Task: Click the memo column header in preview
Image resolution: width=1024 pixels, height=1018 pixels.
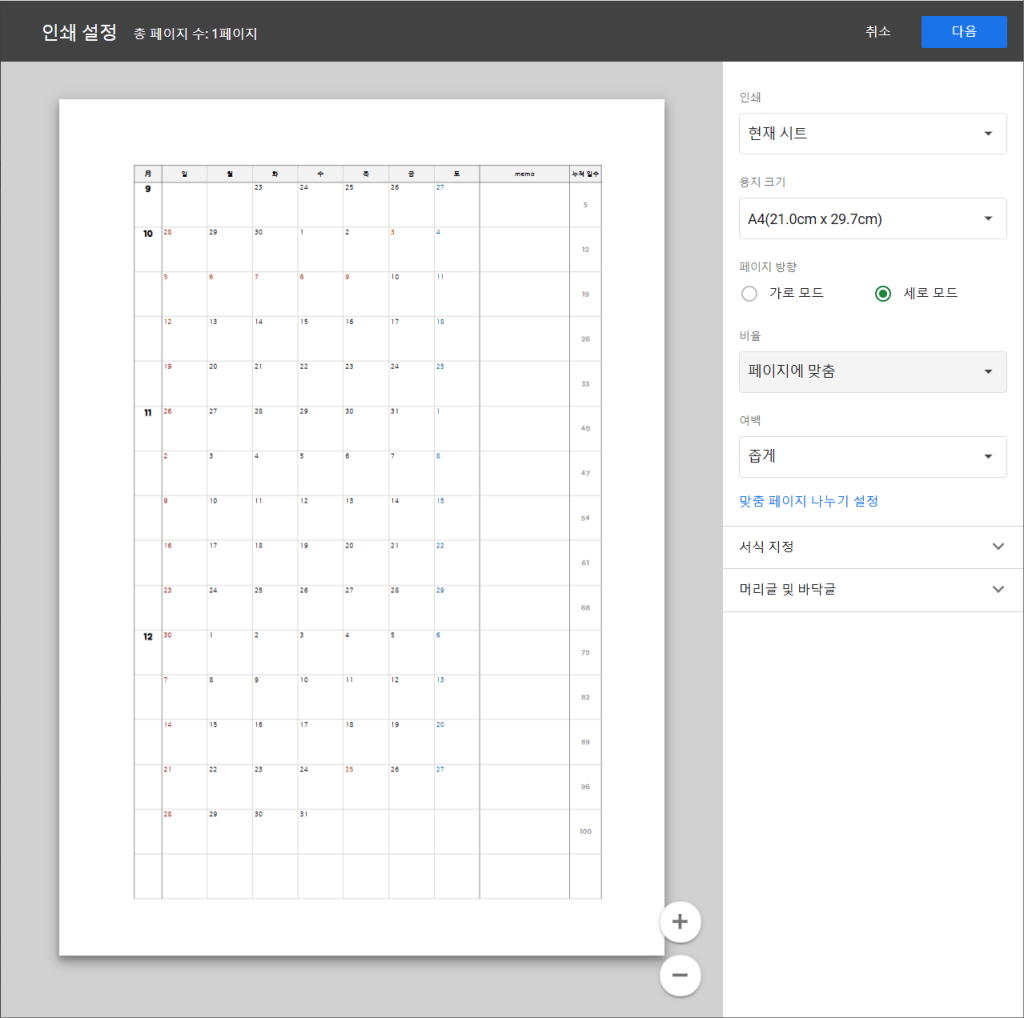Action: click(x=524, y=174)
